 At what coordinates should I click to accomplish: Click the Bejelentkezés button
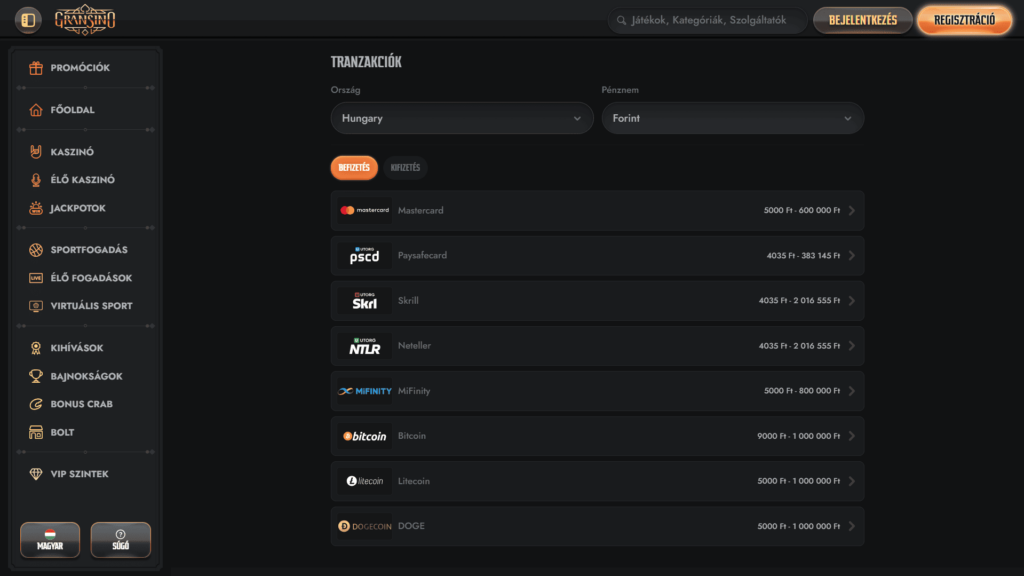click(862, 20)
